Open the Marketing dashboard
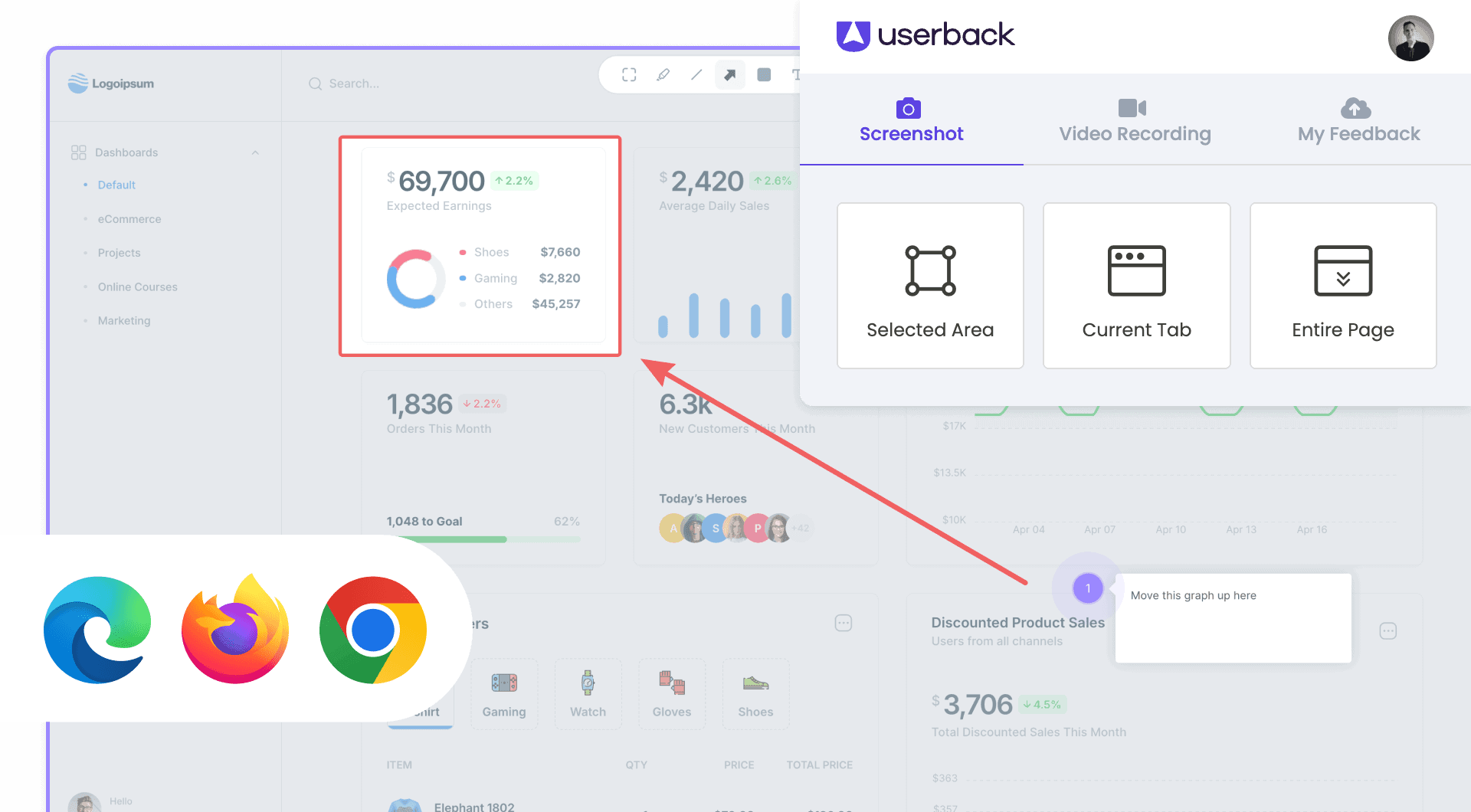Screen dimensions: 1471x812 (x=124, y=320)
